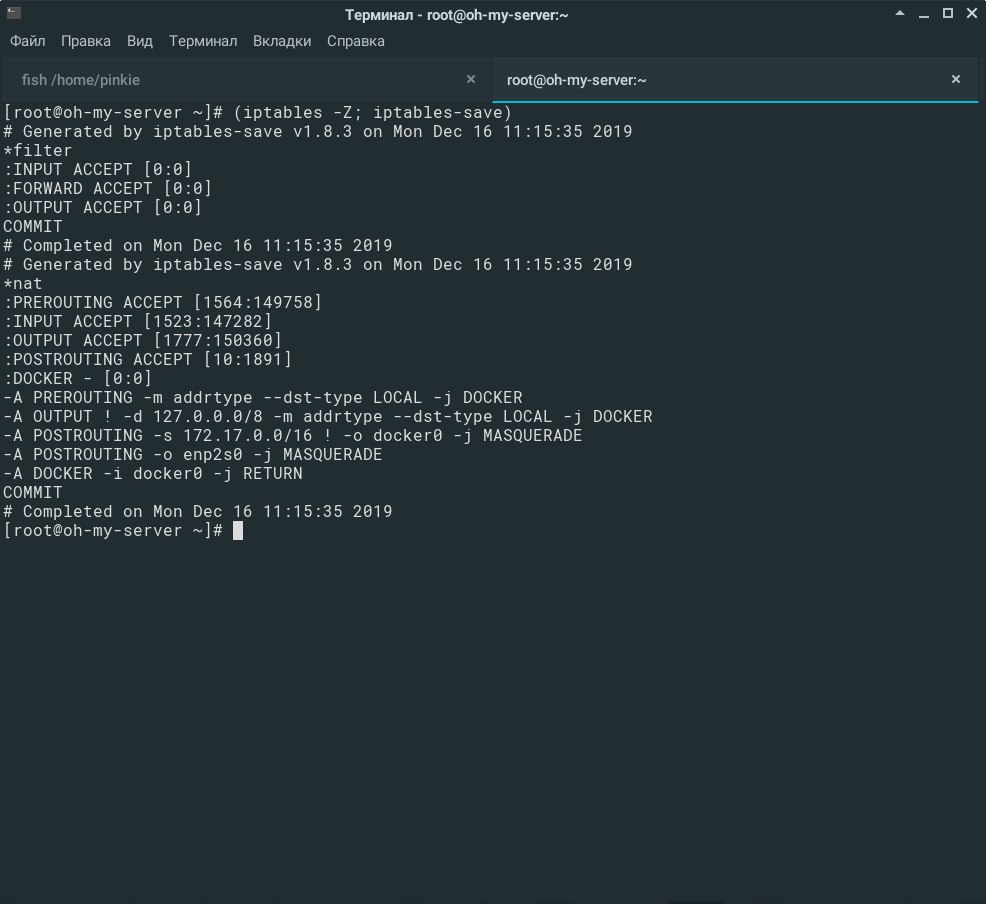Open the Терминал menu
The width and height of the screenshot is (986, 904).
tap(202, 41)
